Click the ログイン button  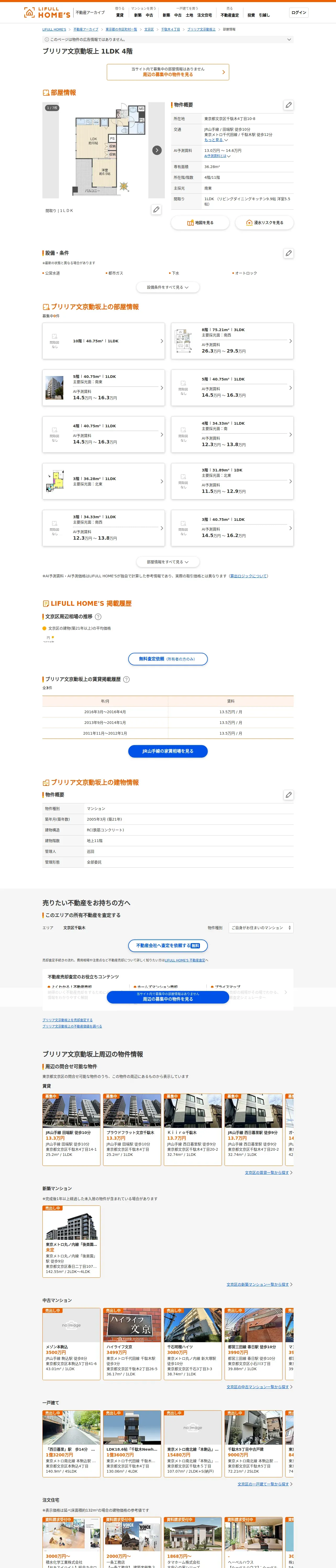point(299,13)
